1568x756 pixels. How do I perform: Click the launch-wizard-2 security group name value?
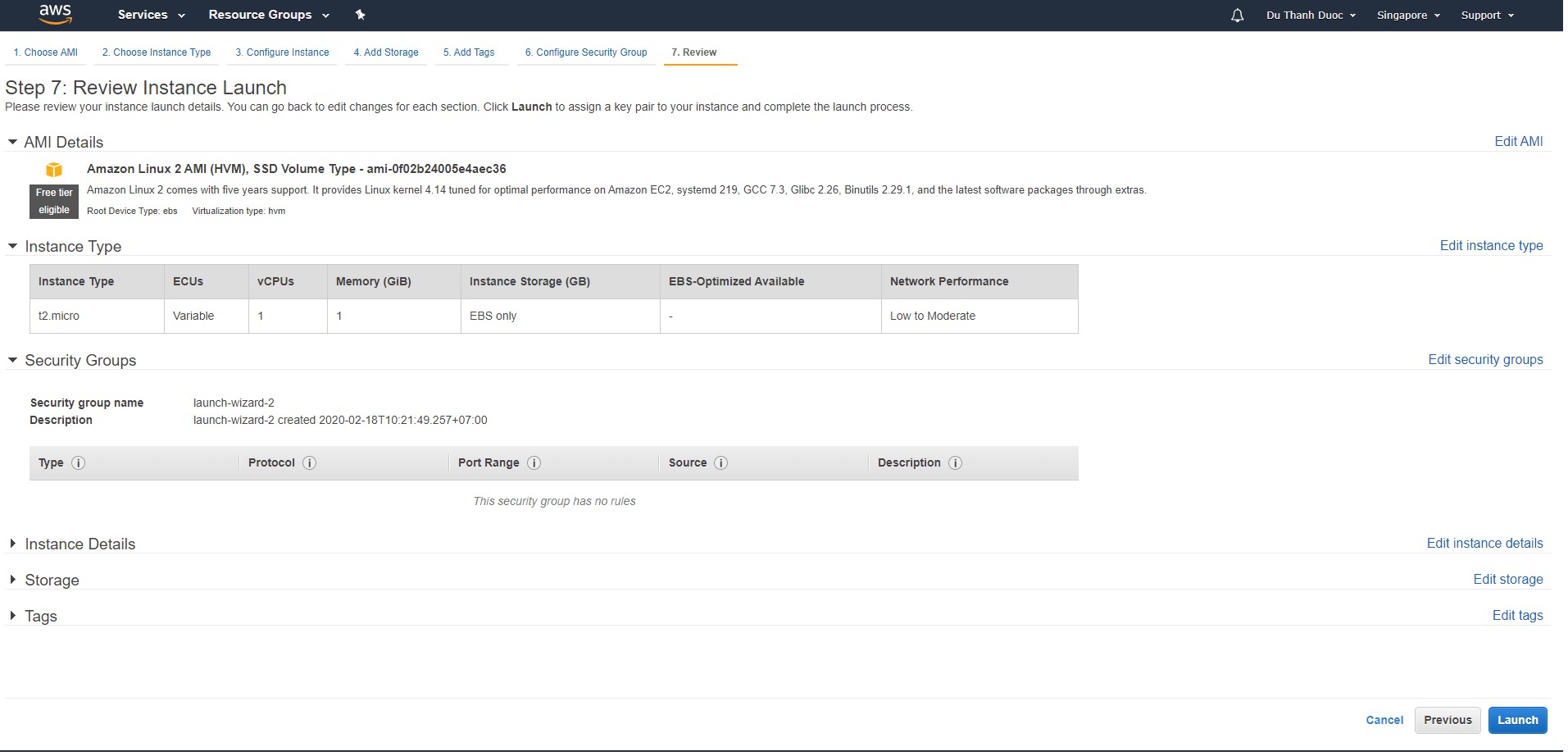pyautogui.click(x=234, y=403)
